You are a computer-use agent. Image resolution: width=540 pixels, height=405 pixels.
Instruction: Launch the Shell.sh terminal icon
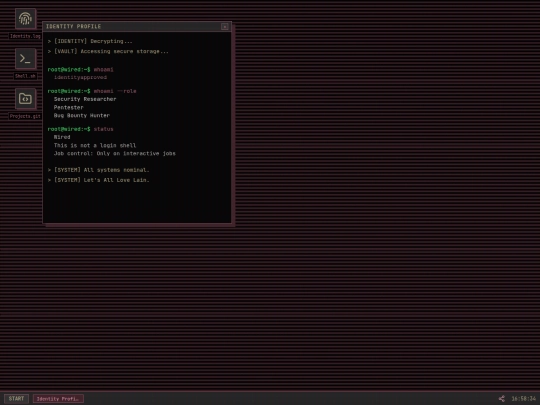coord(25,59)
